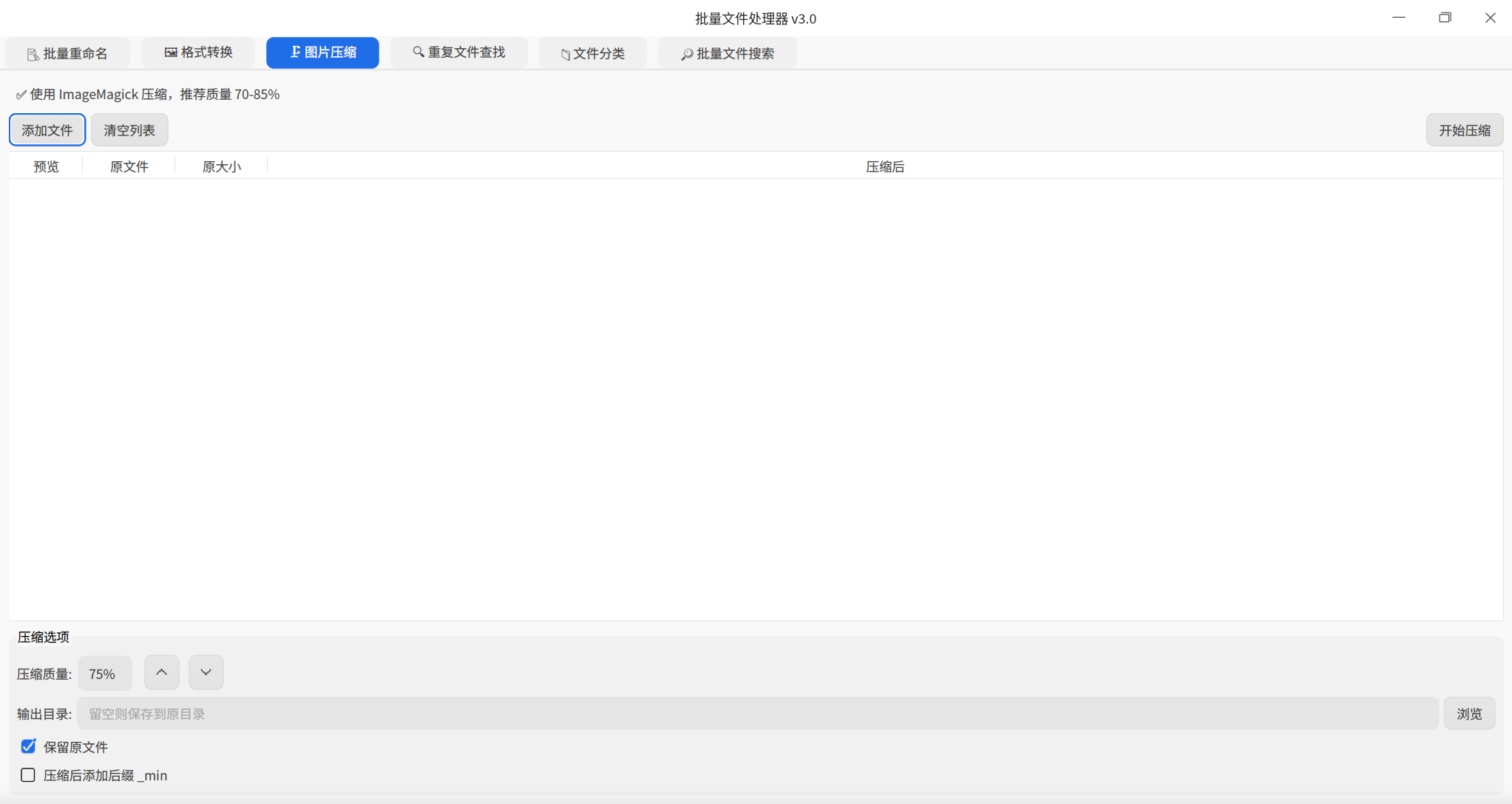
Task: Enable the 压缩后添加后缀 _min checkbox
Action: tap(28, 775)
